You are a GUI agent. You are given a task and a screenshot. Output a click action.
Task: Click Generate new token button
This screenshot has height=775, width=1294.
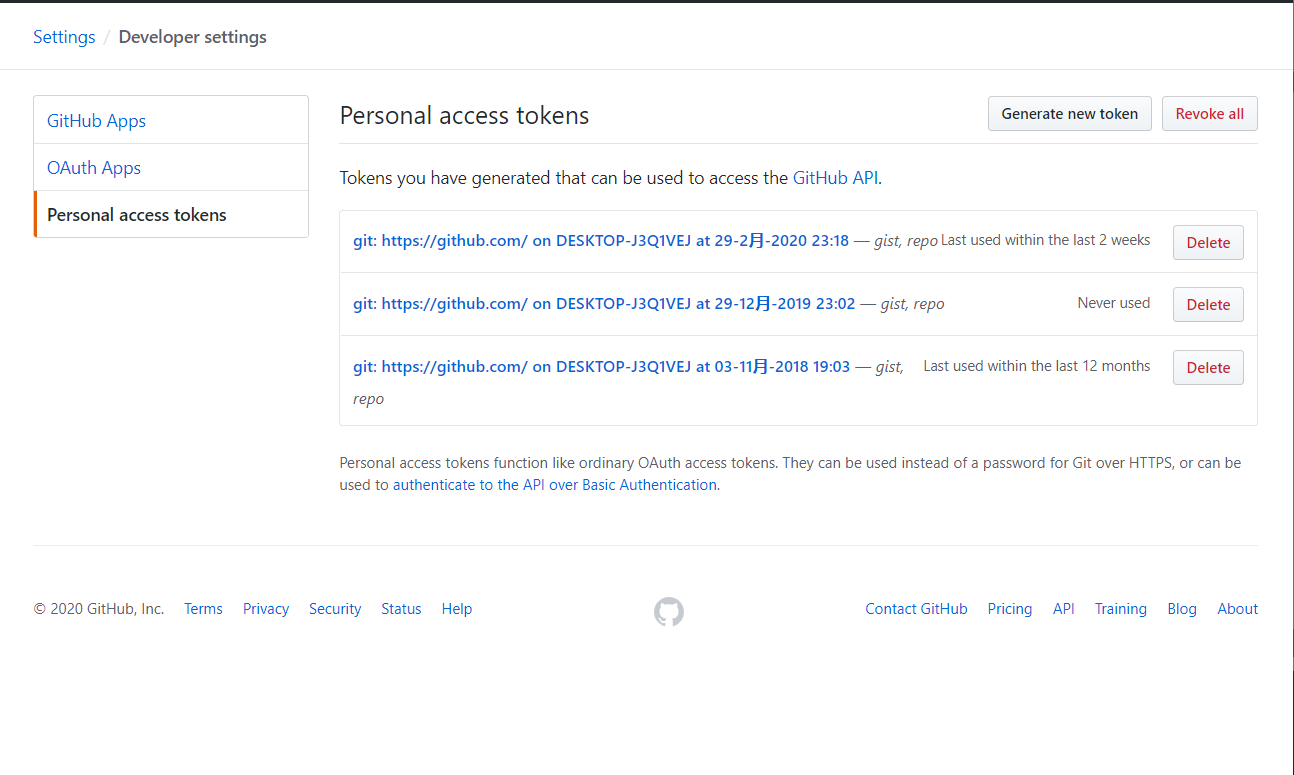click(1070, 113)
